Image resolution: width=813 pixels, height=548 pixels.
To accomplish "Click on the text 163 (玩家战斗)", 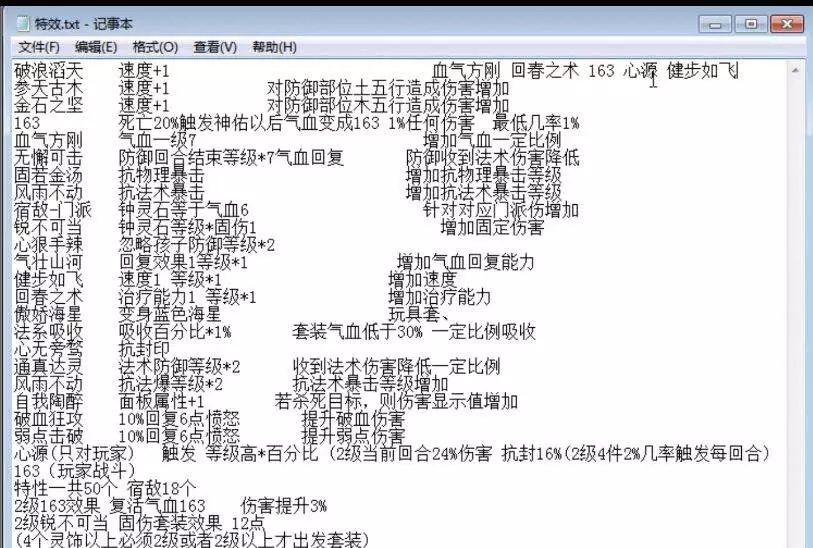I will (x=74, y=471).
